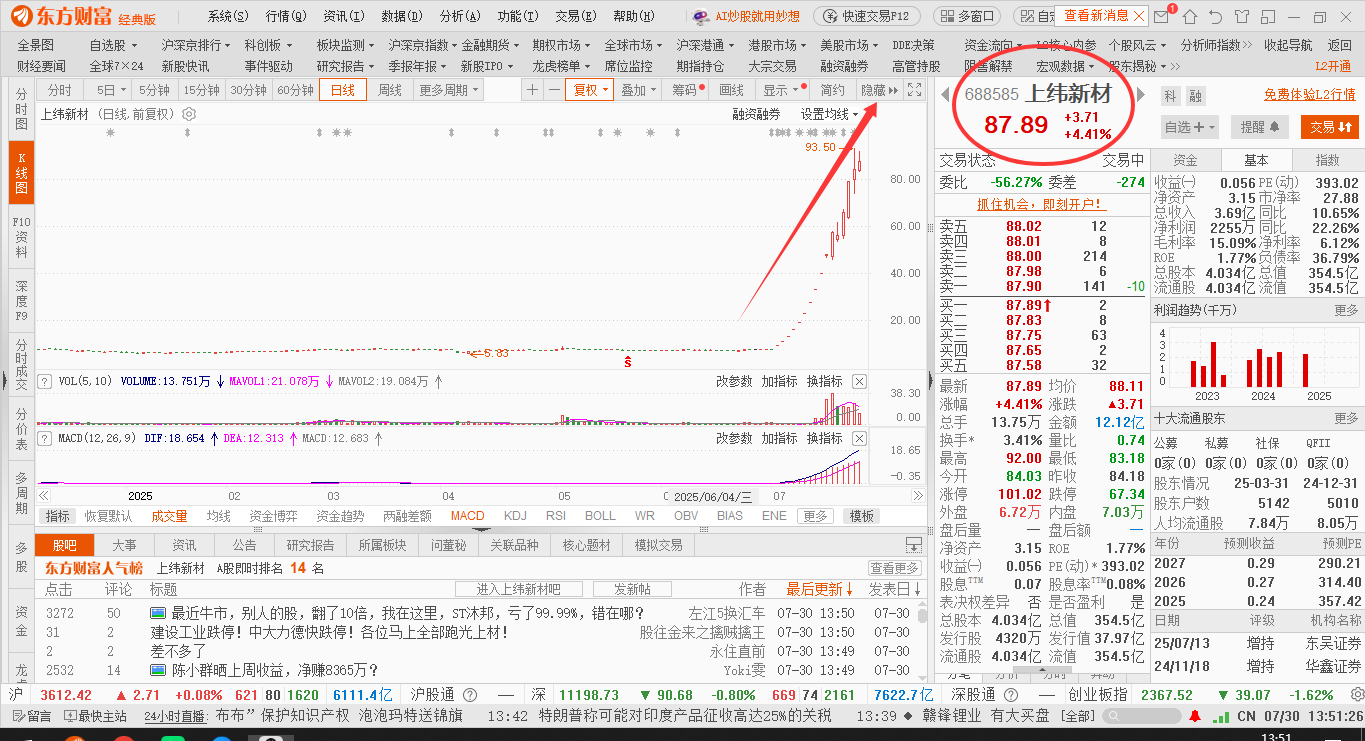Image resolution: width=1365 pixels, height=741 pixels.
Task: Open the 显示 display dropdown
Action: tap(781, 90)
